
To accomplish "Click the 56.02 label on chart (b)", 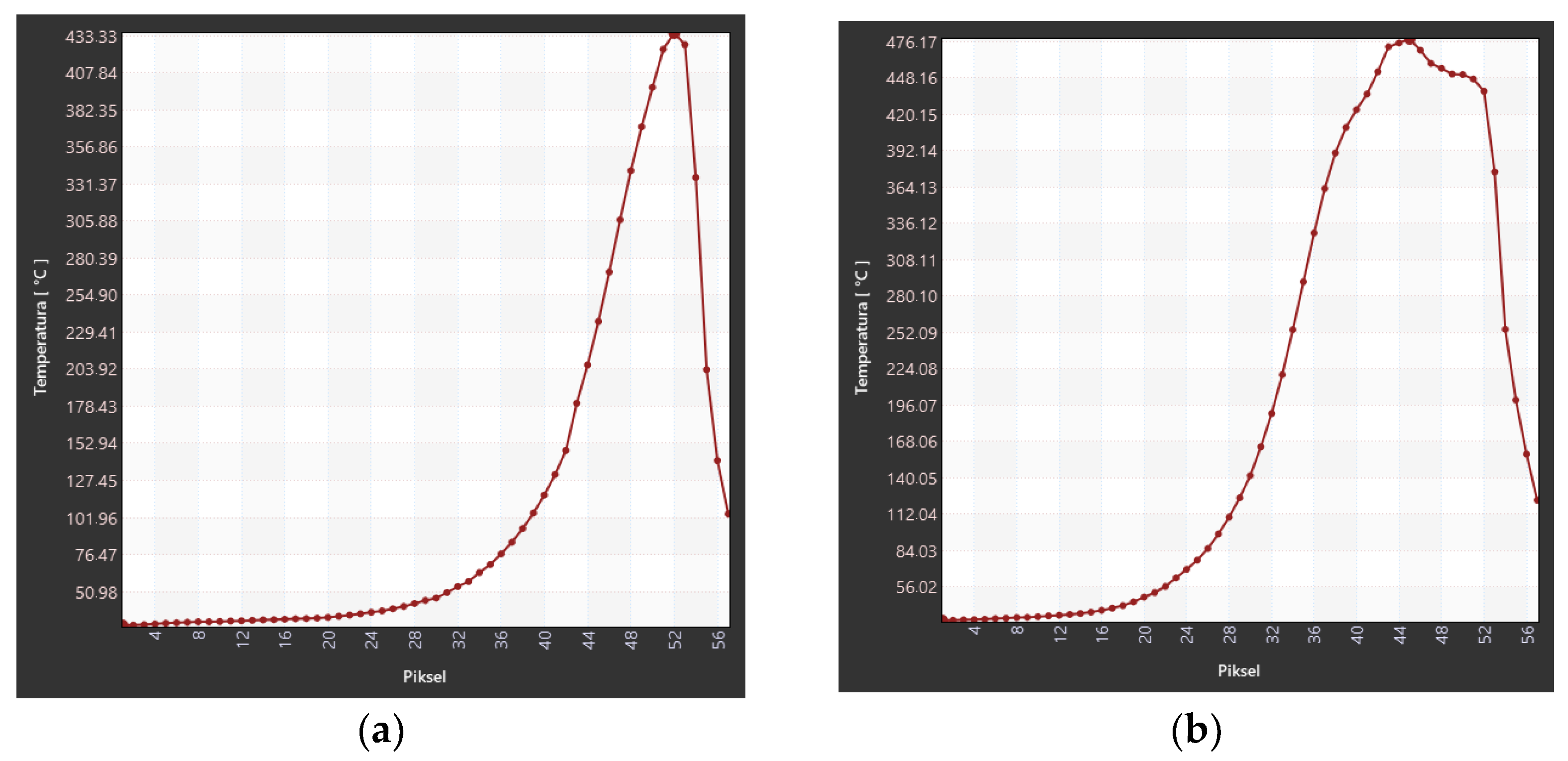I will pos(916,587).
